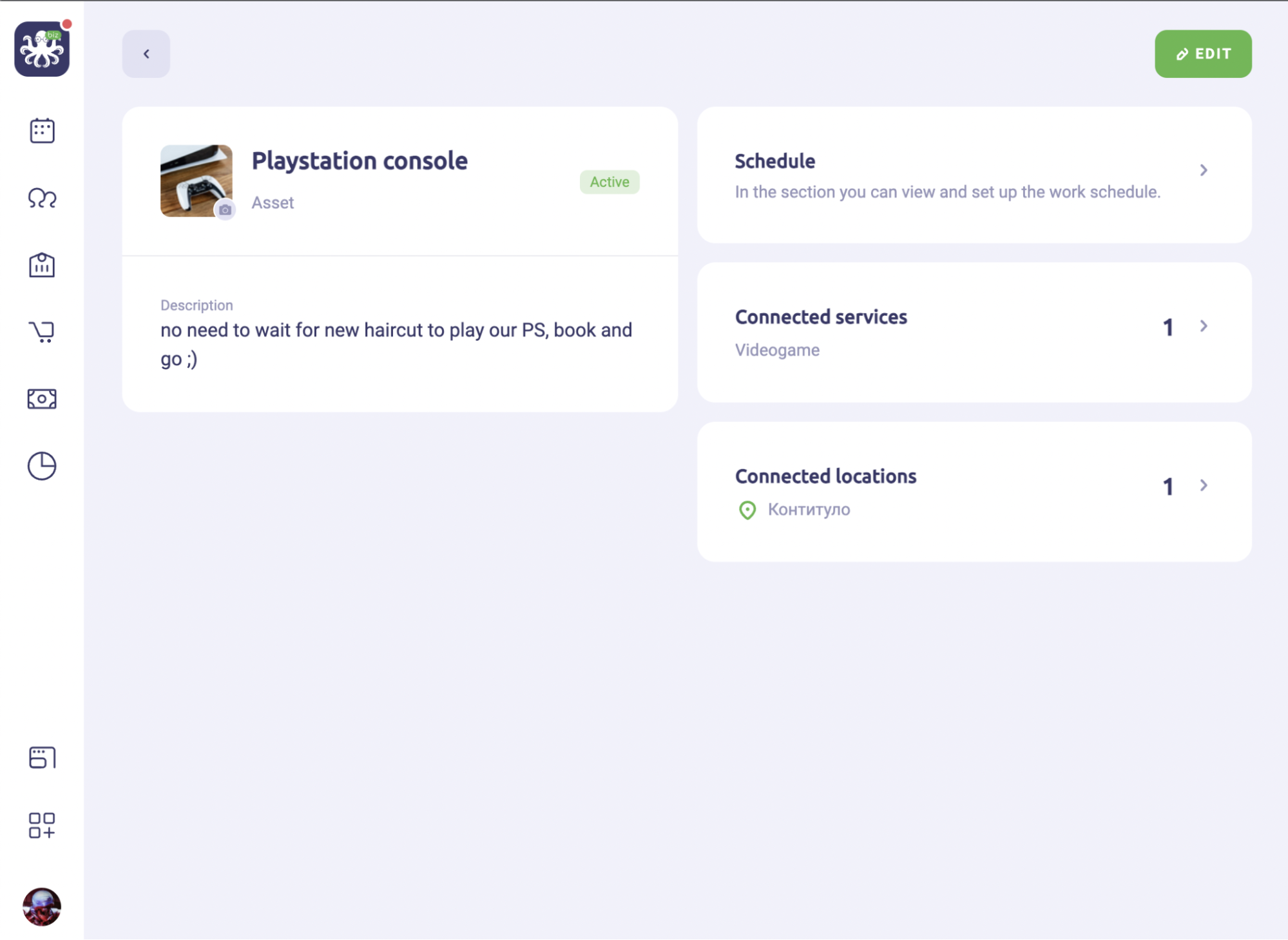Open the website widget icon in sidebar
The image size is (1288, 940).
click(42, 758)
